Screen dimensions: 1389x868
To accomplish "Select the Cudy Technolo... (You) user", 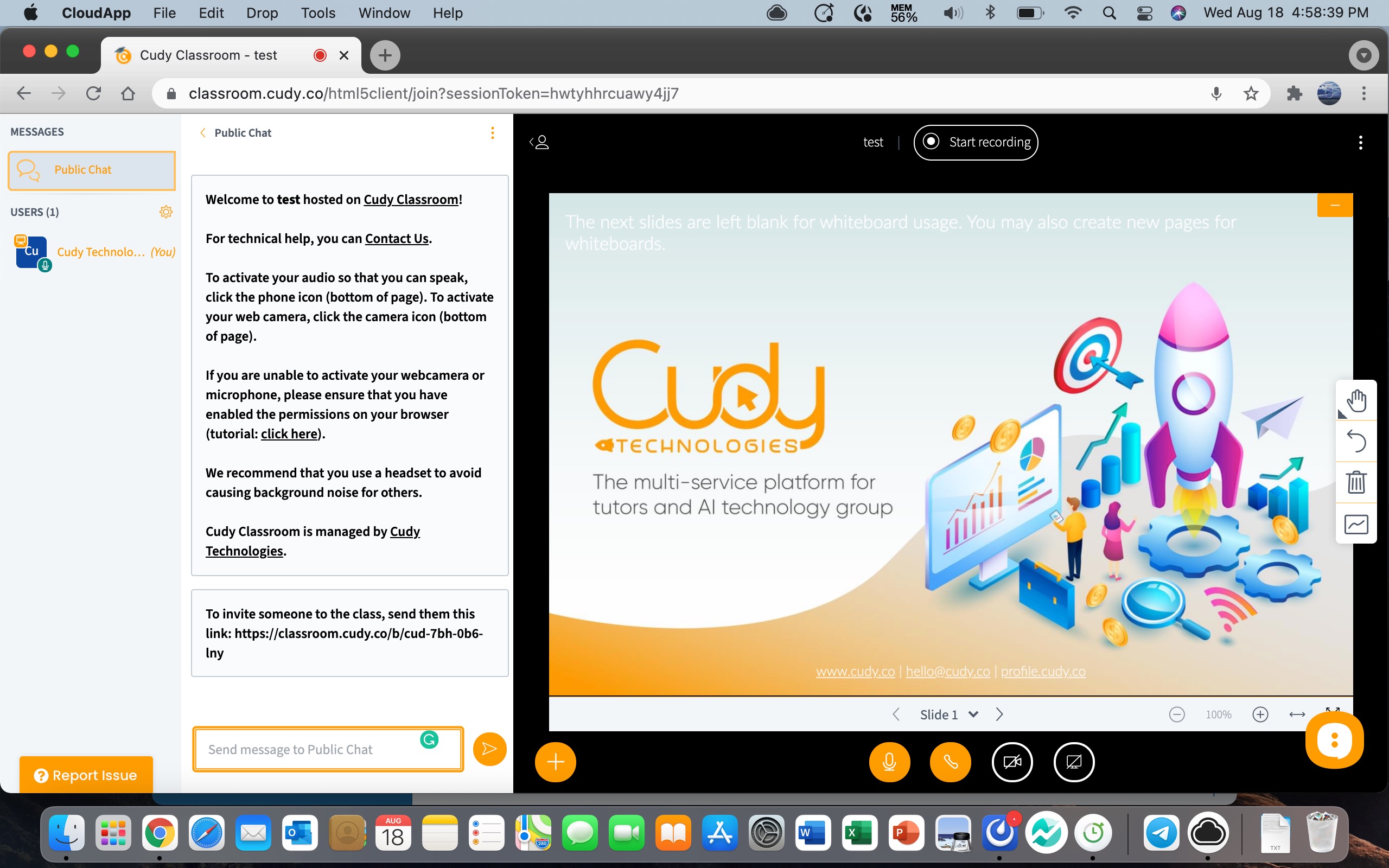I will (x=94, y=252).
